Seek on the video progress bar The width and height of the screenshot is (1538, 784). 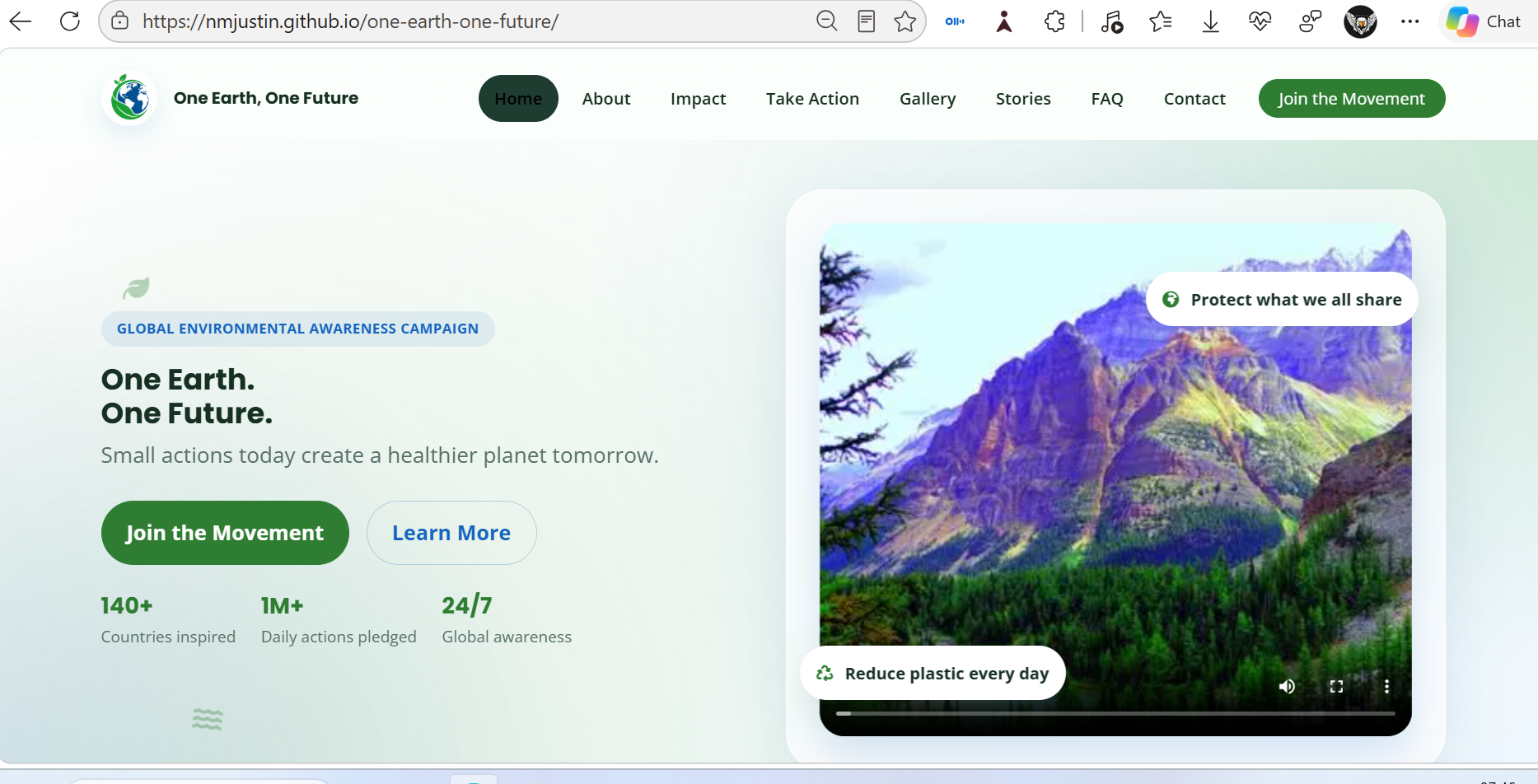tap(1115, 713)
